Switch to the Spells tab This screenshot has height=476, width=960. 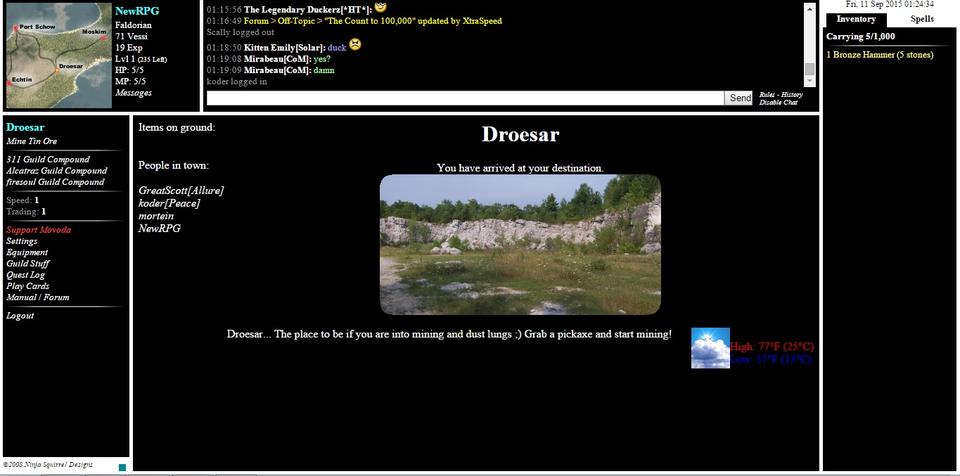coord(922,19)
